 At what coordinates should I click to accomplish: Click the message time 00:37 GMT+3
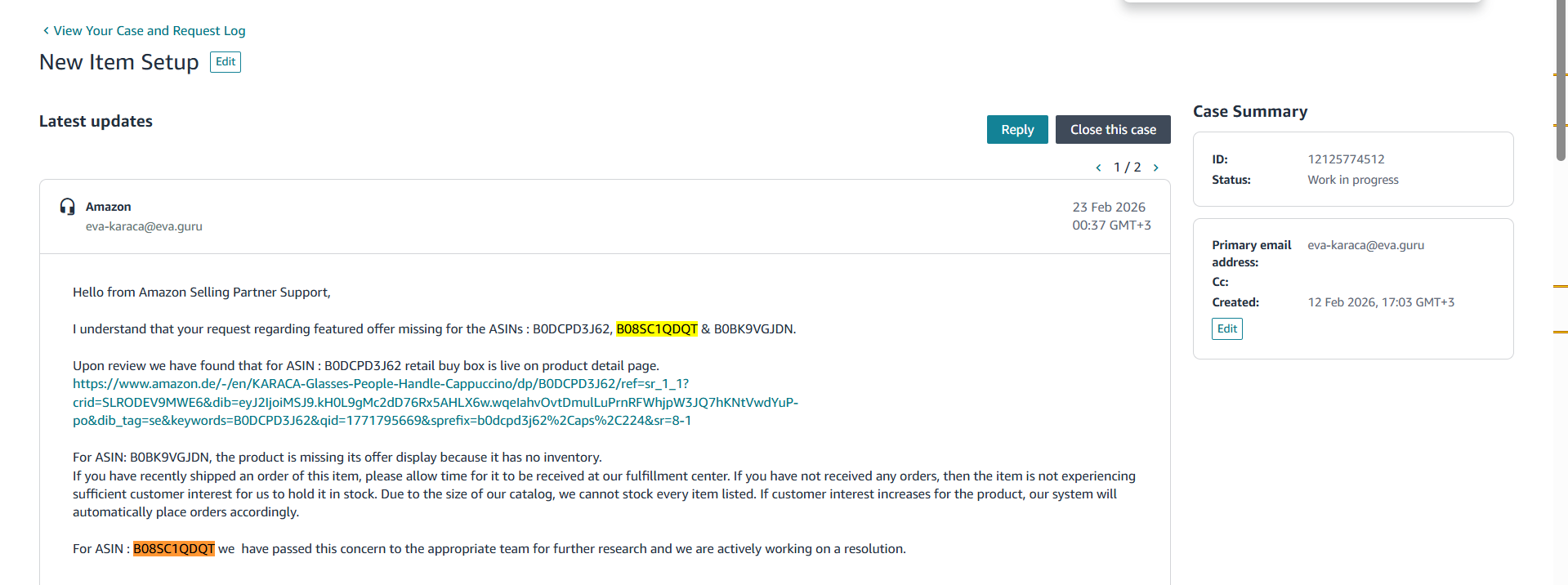click(x=1111, y=226)
